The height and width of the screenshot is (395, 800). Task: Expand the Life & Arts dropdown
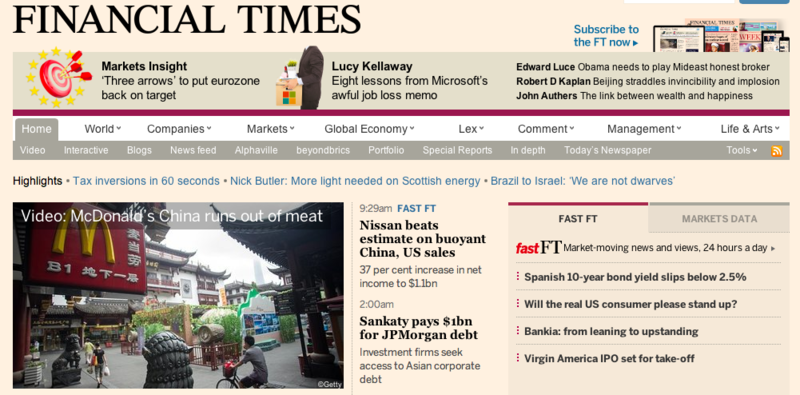(750, 129)
